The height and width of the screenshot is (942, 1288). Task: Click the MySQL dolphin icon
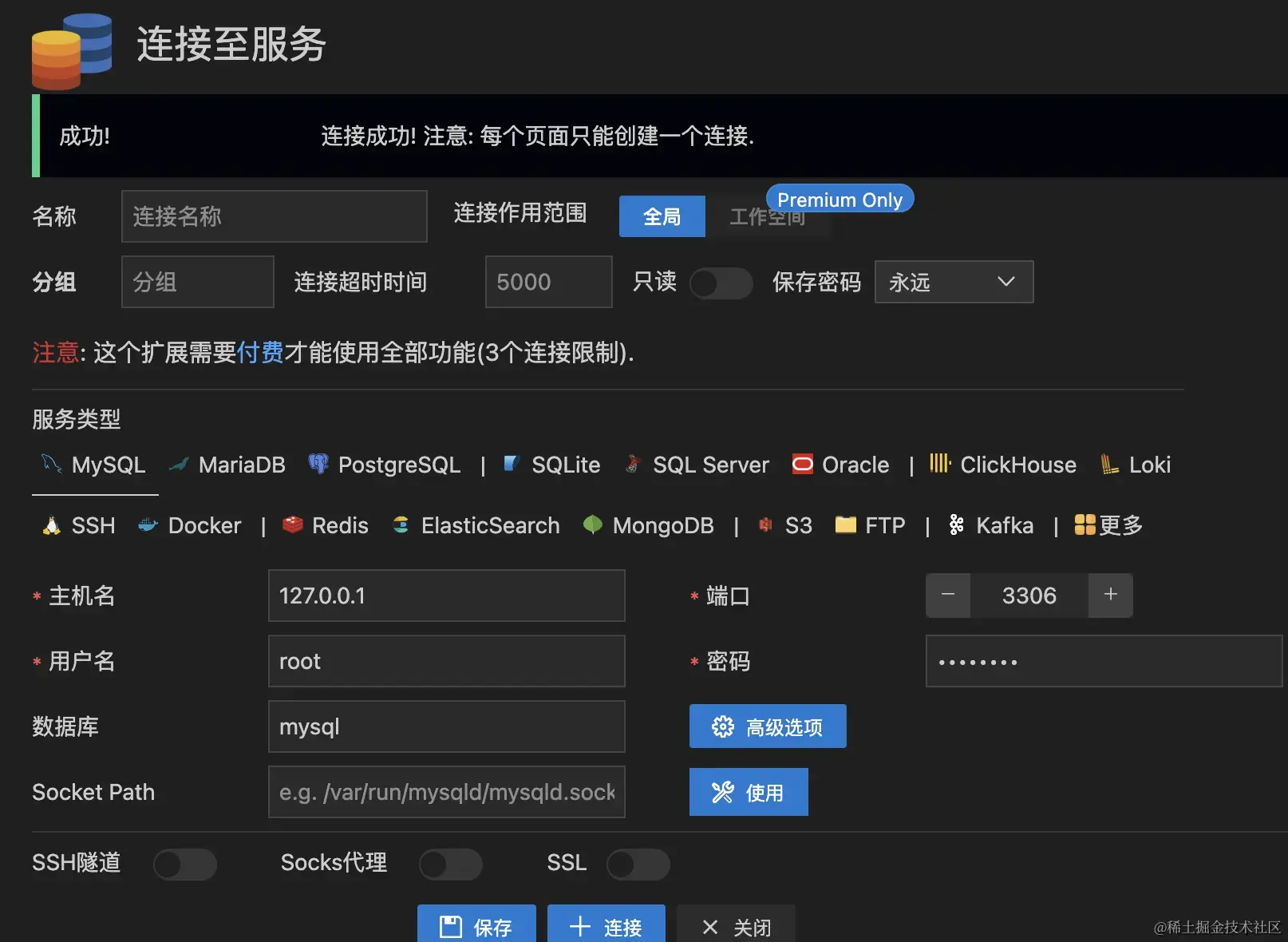[x=51, y=464]
